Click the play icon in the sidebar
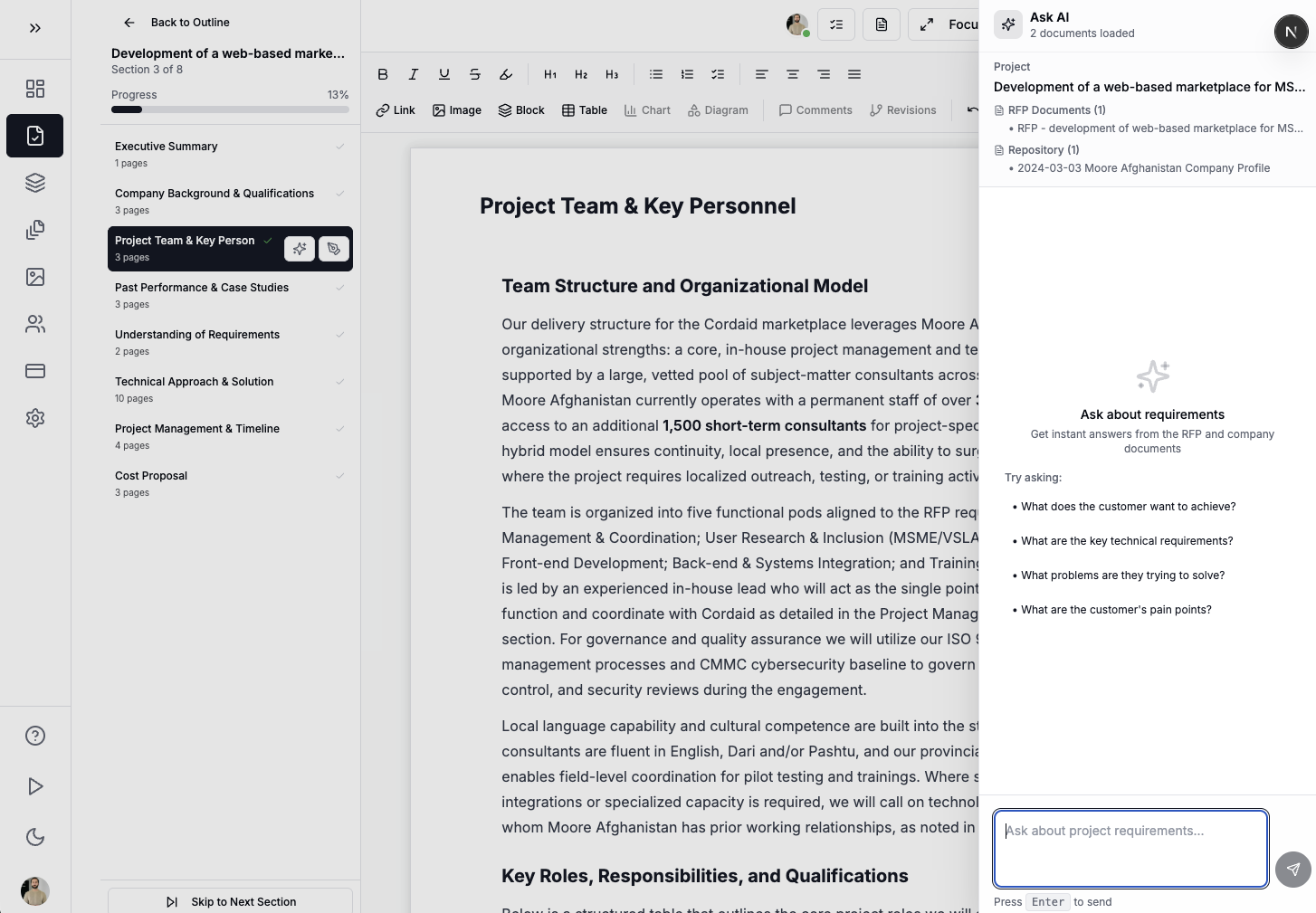The height and width of the screenshot is (913, 1316). 35,786
